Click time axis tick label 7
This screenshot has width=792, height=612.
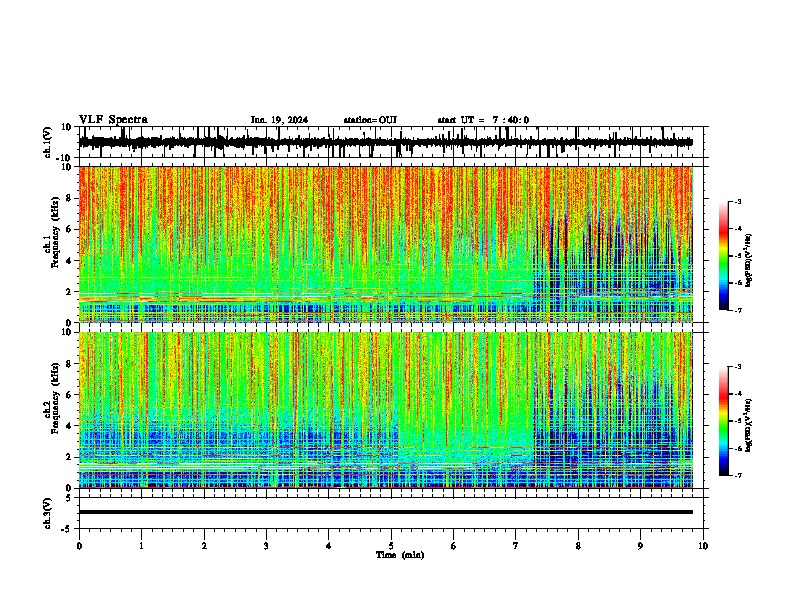(516, 546)
